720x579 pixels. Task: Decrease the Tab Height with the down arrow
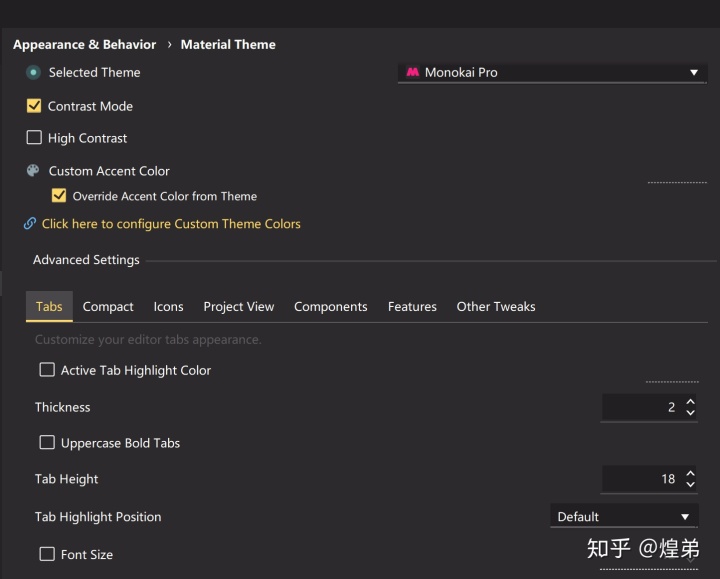pos(690,484)
